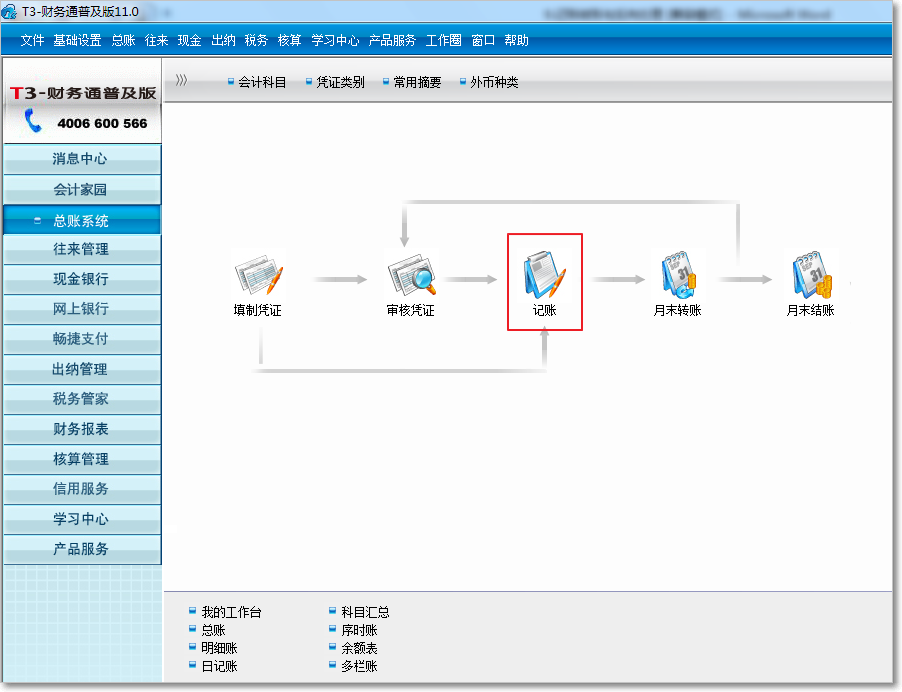
Task: Open the 文件 menu
Action: click(32, 41)
